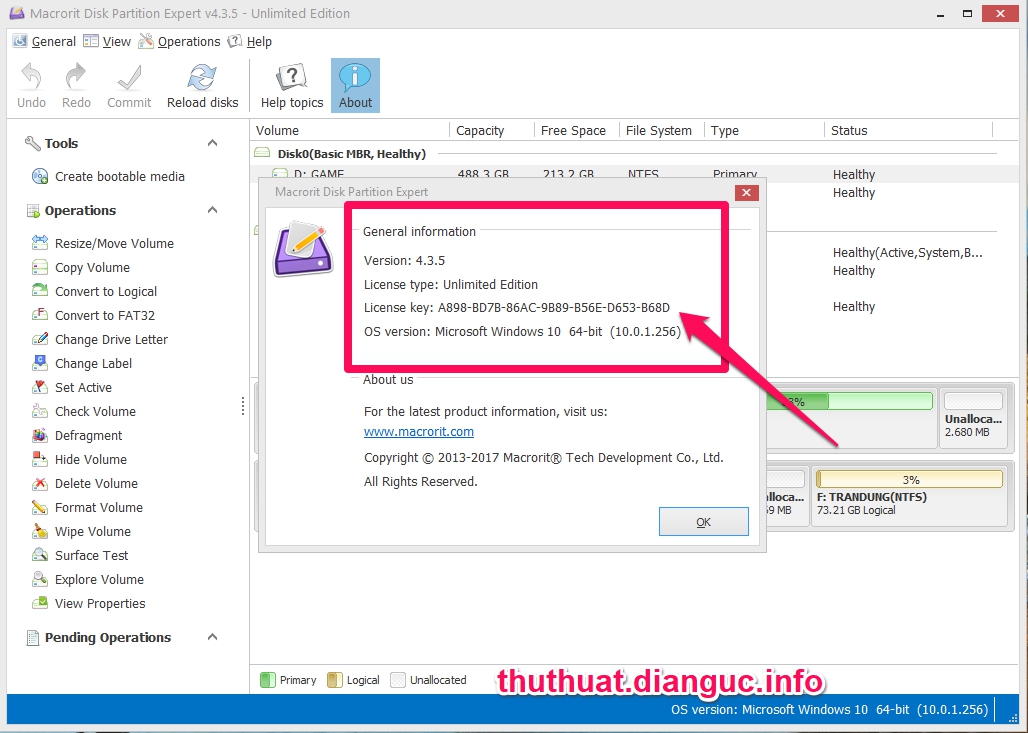Click the Check Volume icon
Image resolution: width=1028 pixels, height=733 pixels.
pyautogui.click(x=40, y=411)
